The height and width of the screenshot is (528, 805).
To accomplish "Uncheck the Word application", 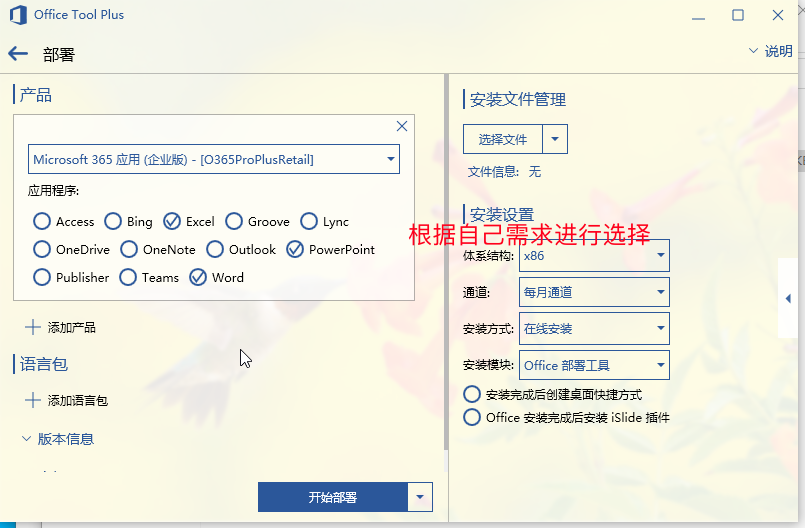I will pos(198,277).
